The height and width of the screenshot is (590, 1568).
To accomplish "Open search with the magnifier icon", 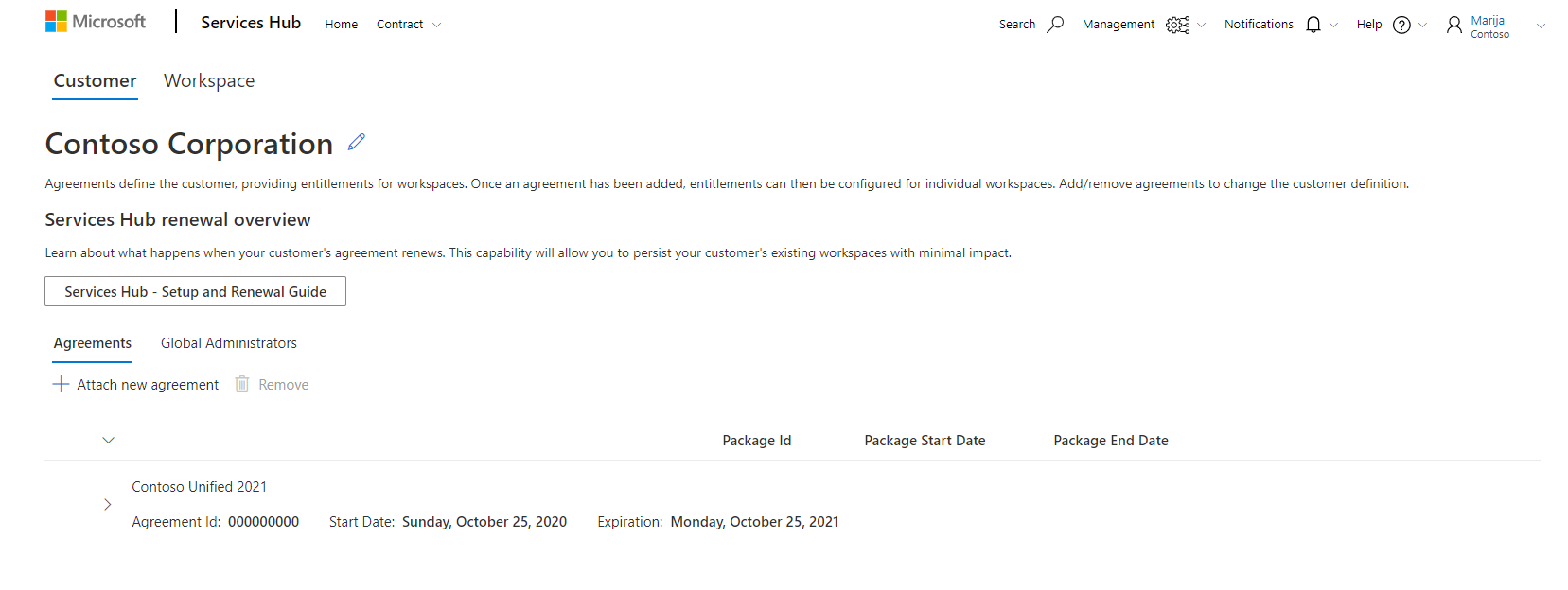I will 1055,25.
